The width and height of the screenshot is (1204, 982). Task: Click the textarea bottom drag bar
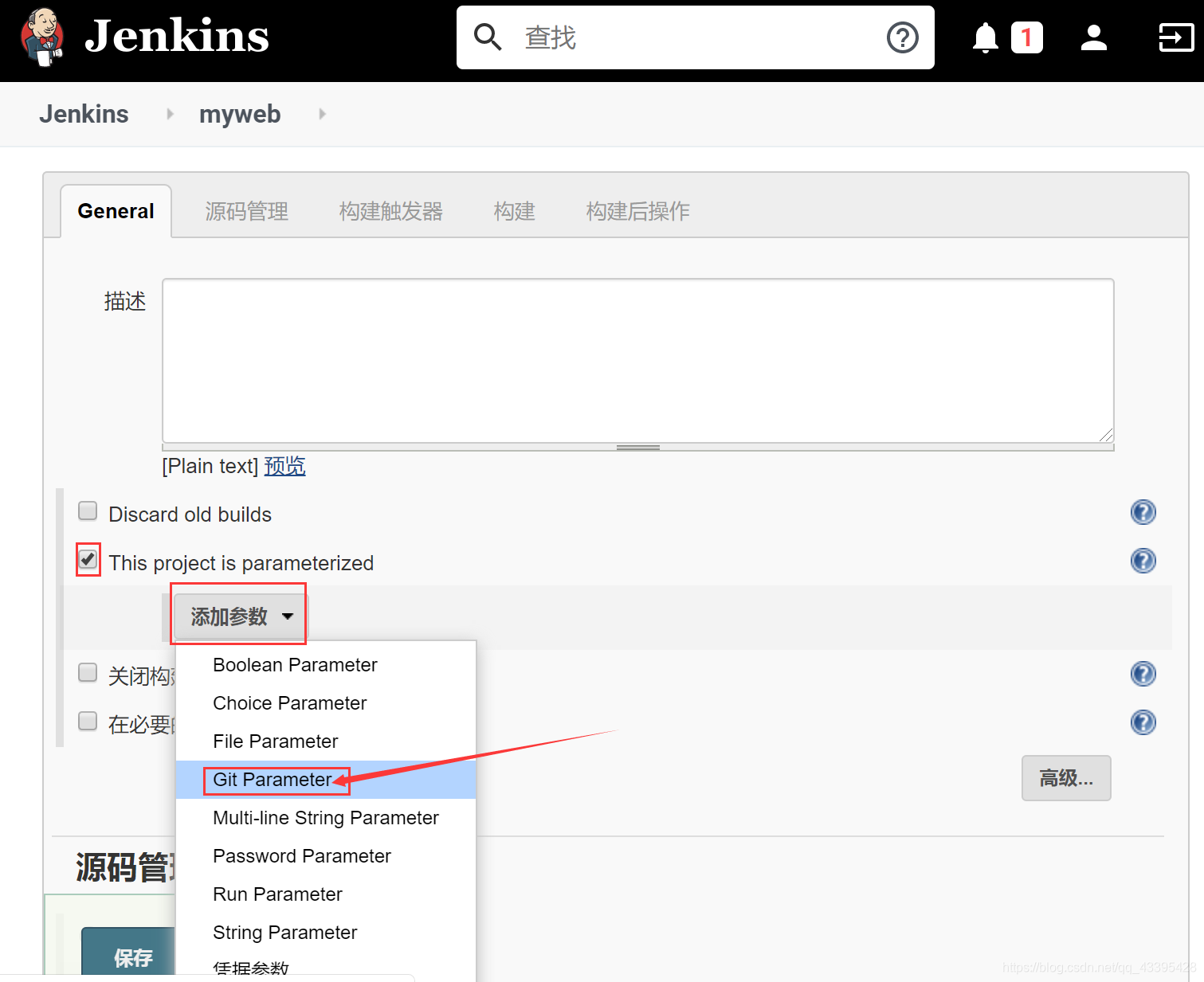click(637, 448)
